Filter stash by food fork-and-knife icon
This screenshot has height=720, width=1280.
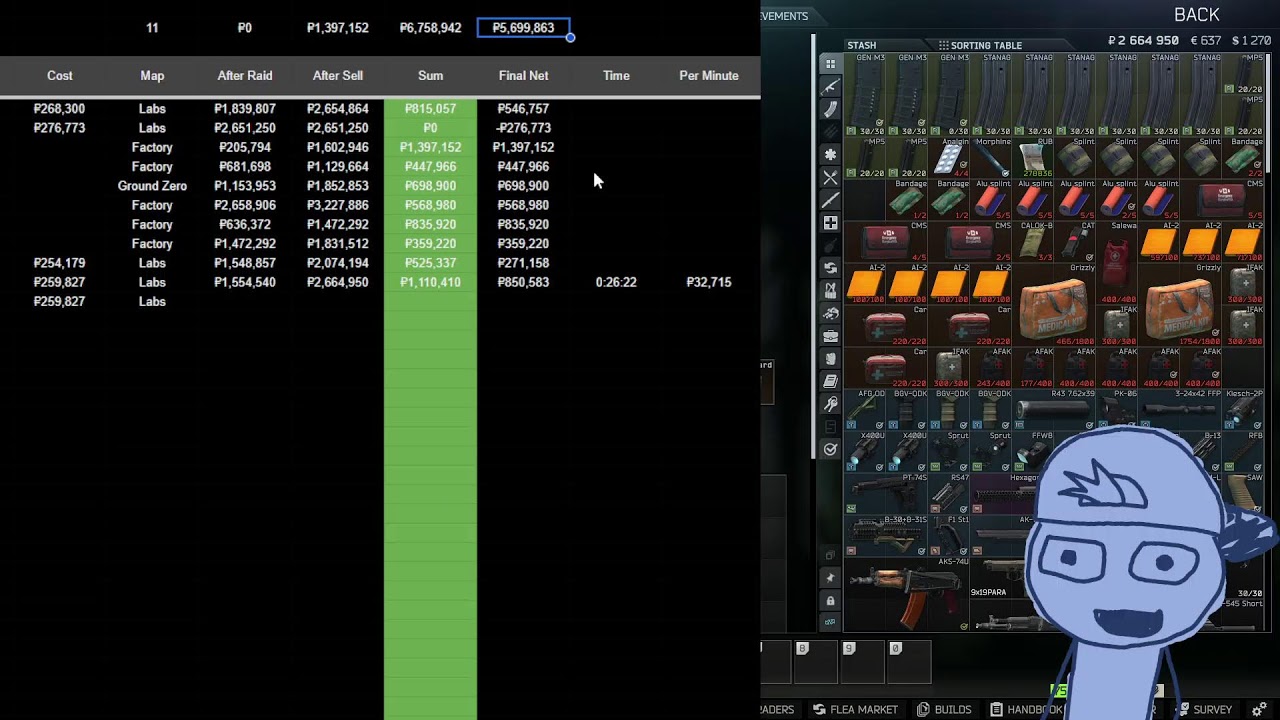click(x=830, y=178)
